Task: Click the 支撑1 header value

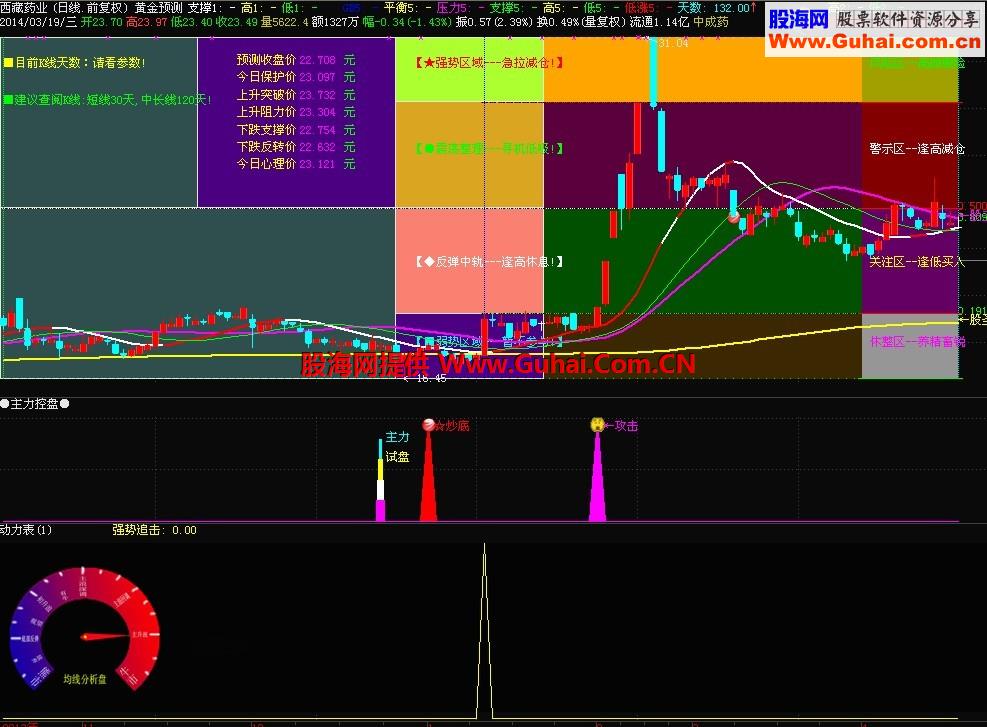Action: tap(212, 8)
